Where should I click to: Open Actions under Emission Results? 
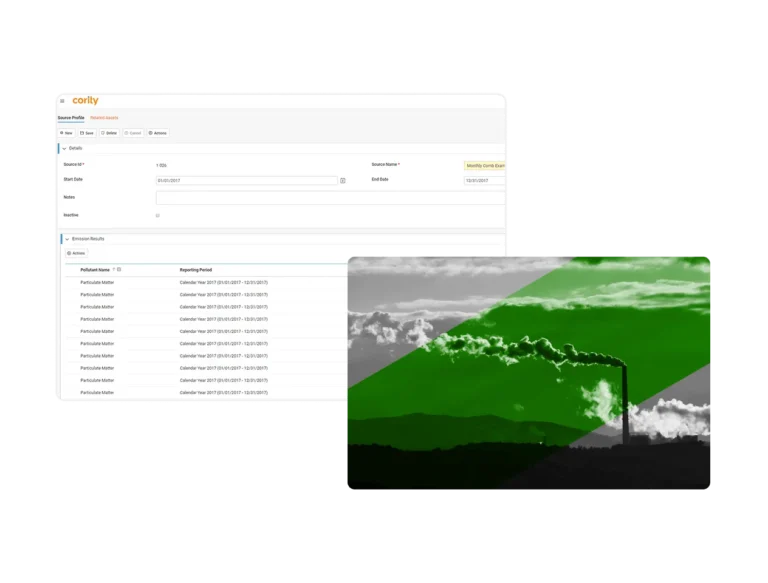[76, 253]
